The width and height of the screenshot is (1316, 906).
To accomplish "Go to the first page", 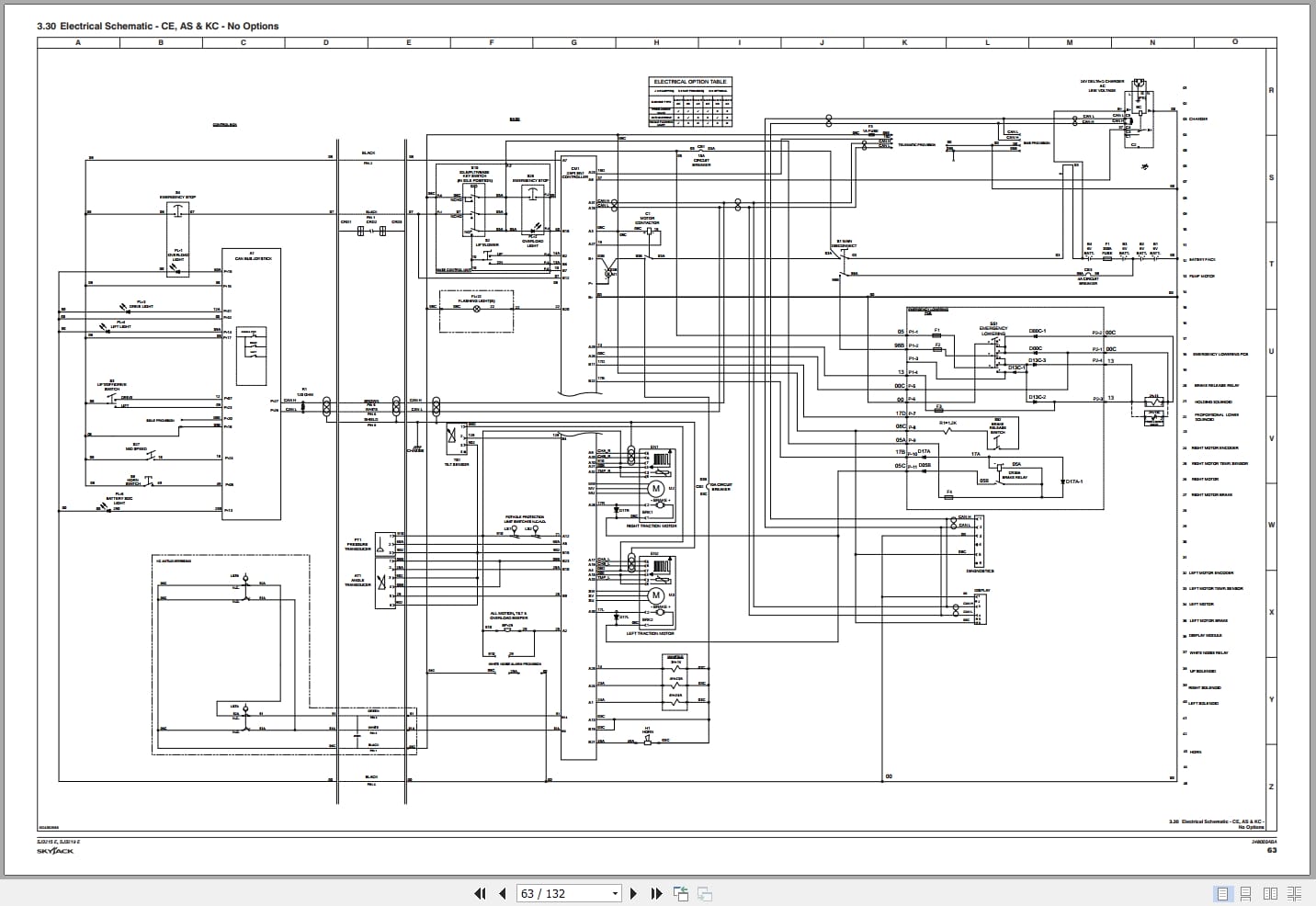I will click(479, 893).
